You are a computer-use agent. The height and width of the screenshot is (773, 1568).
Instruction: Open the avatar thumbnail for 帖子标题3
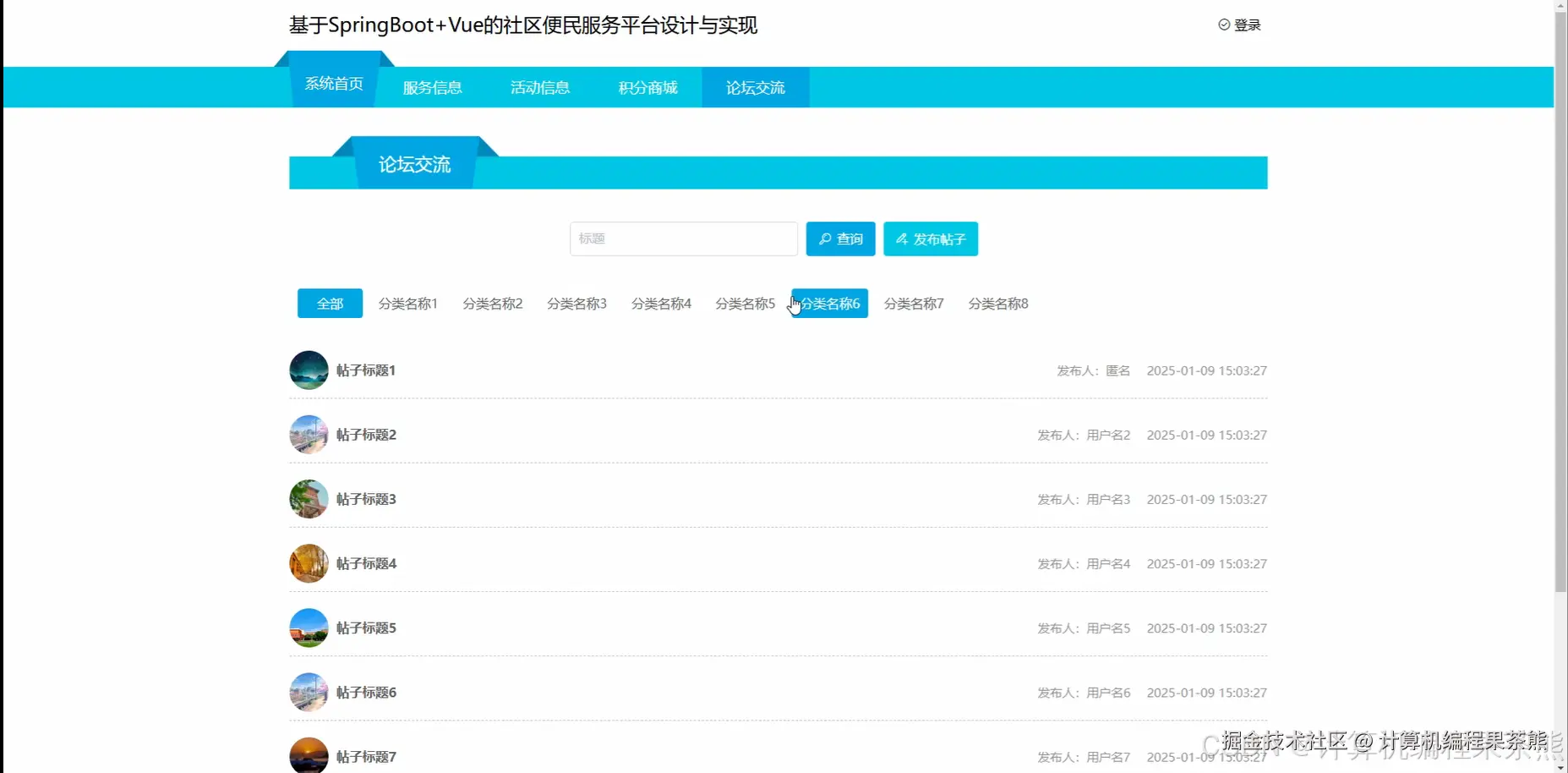coord(309,499)
